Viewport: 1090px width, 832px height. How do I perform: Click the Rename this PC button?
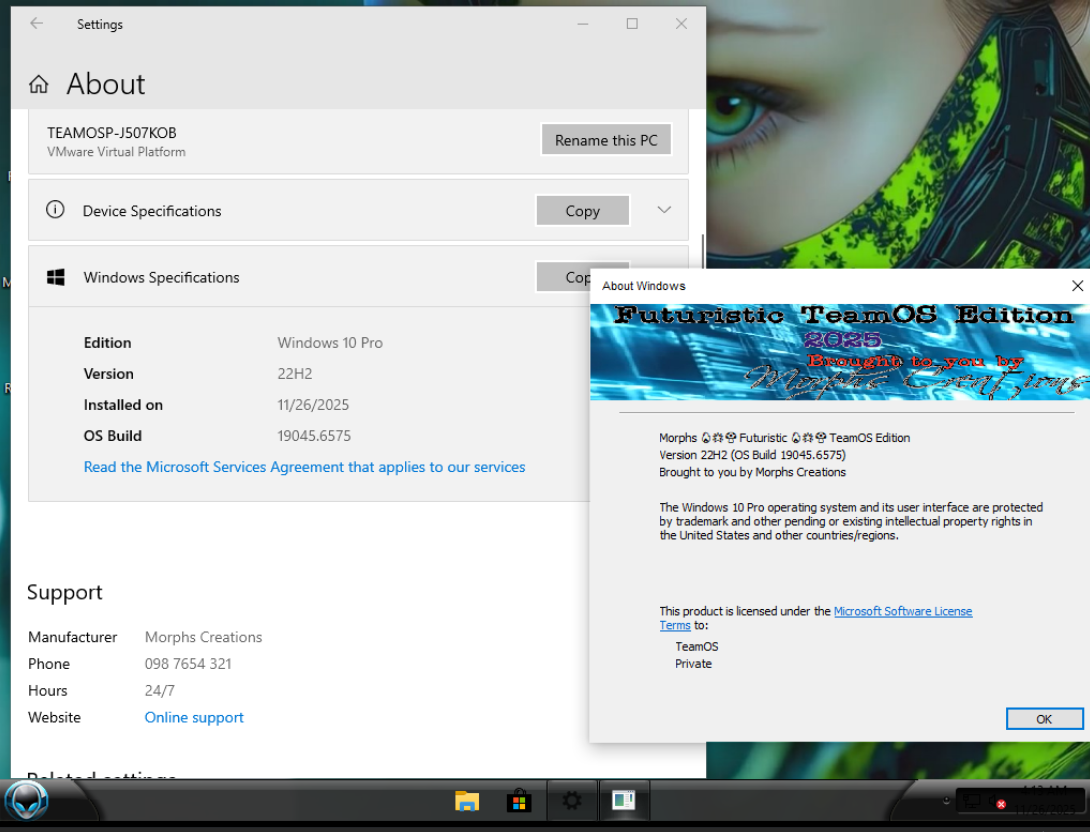[606, 140]
